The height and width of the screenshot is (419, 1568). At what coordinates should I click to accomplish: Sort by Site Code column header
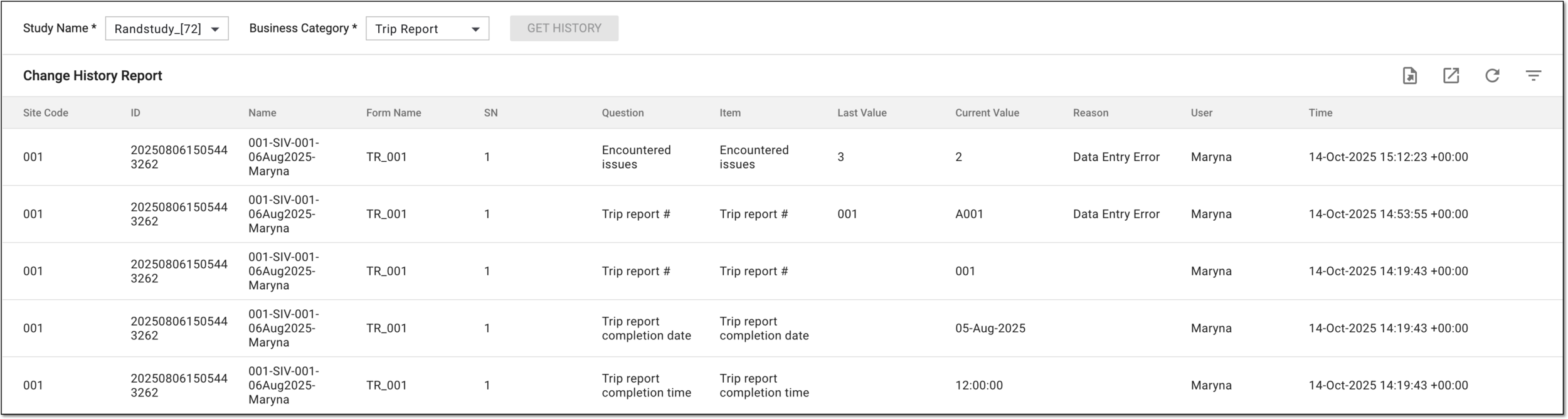46,113
